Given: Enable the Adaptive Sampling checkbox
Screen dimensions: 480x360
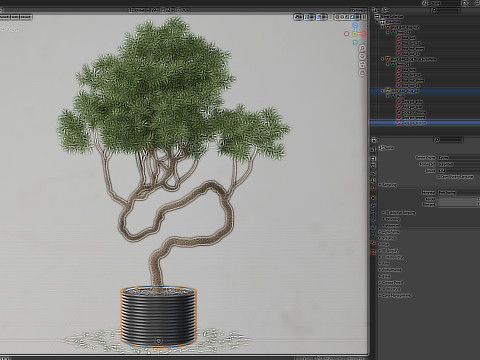Looking at the screenshot, I should point(387,213).
